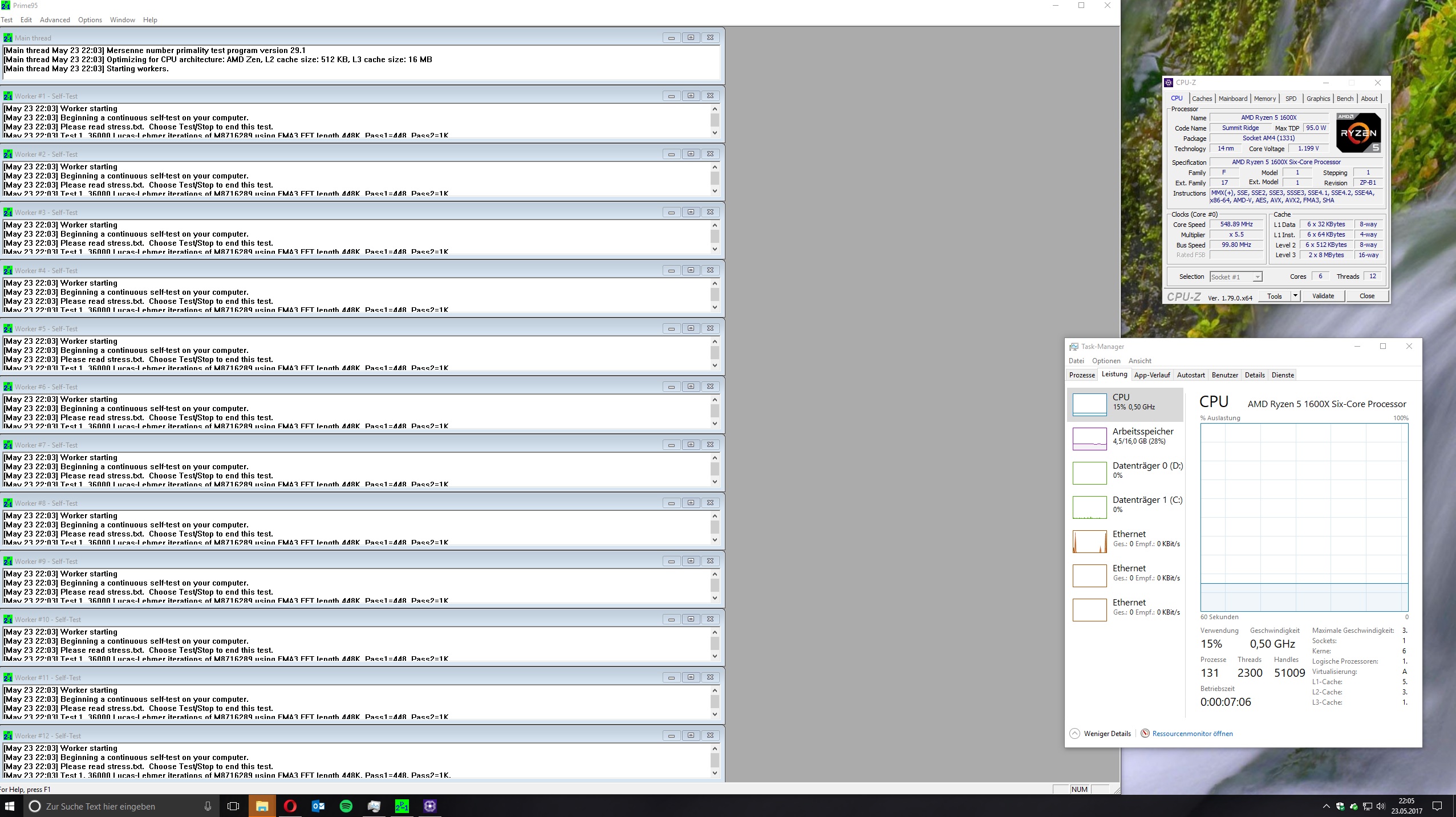The image size is (1456, 817).
Task: Click the Worker #1 scrollbar down arrow
Action: 715,133
